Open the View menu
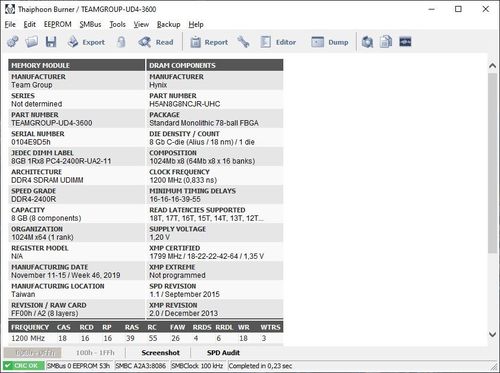This screenshot has width=500, height=373. click(141, 24)
